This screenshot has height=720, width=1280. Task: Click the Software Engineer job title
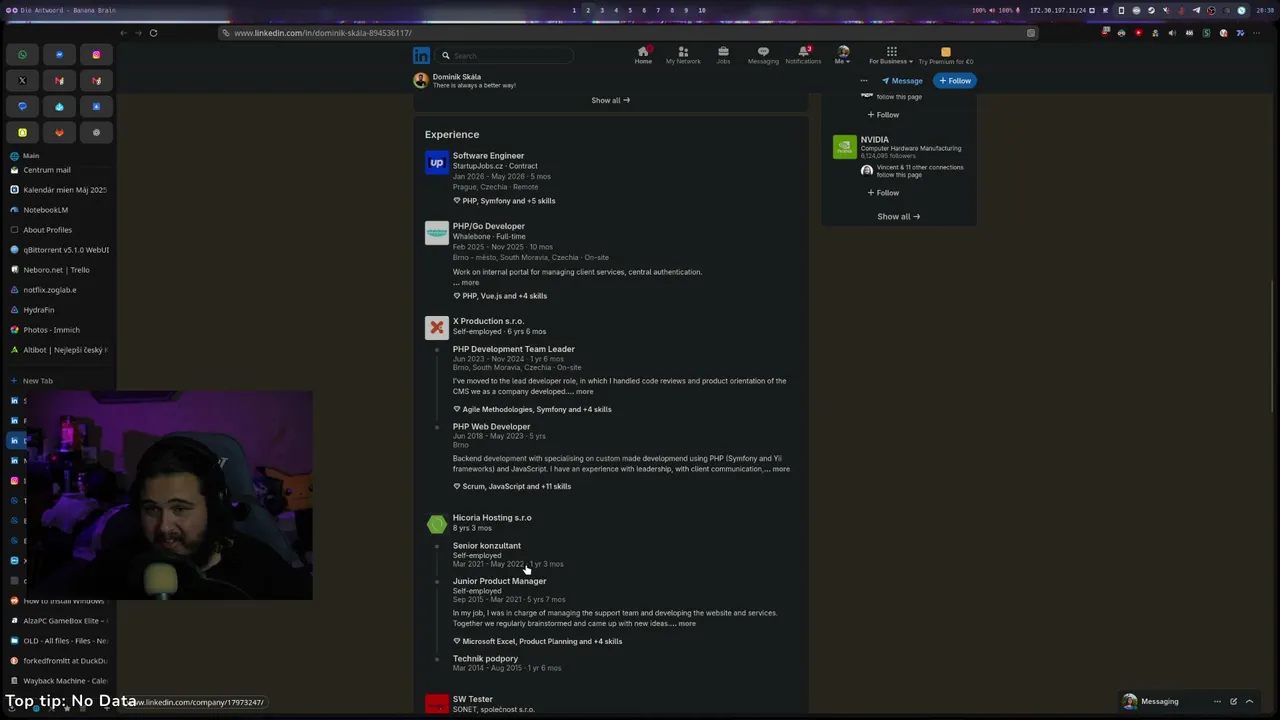pos(488,156)
